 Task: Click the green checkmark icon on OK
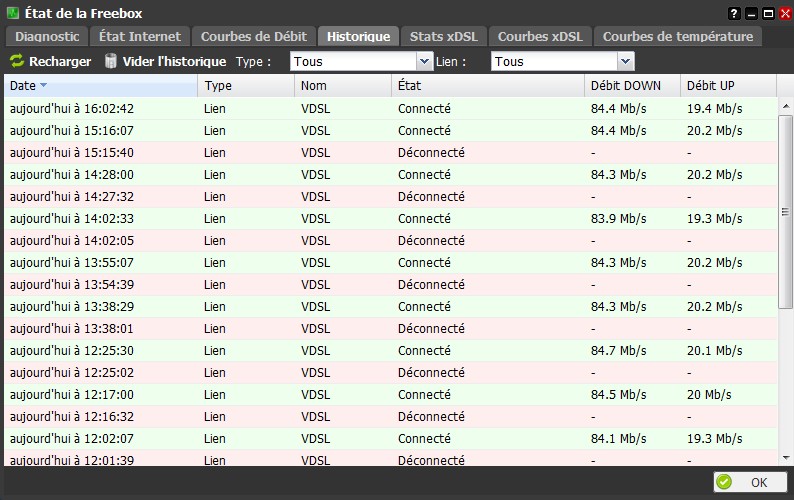(724, 482)
